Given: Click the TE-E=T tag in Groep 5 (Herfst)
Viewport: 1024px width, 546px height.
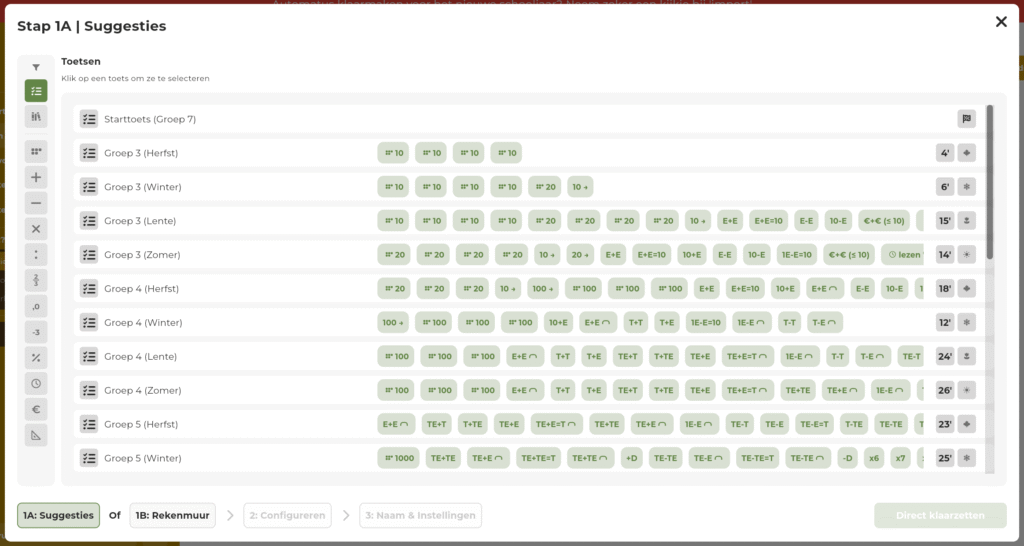Looking at the screenshot, I should point(814,425).
